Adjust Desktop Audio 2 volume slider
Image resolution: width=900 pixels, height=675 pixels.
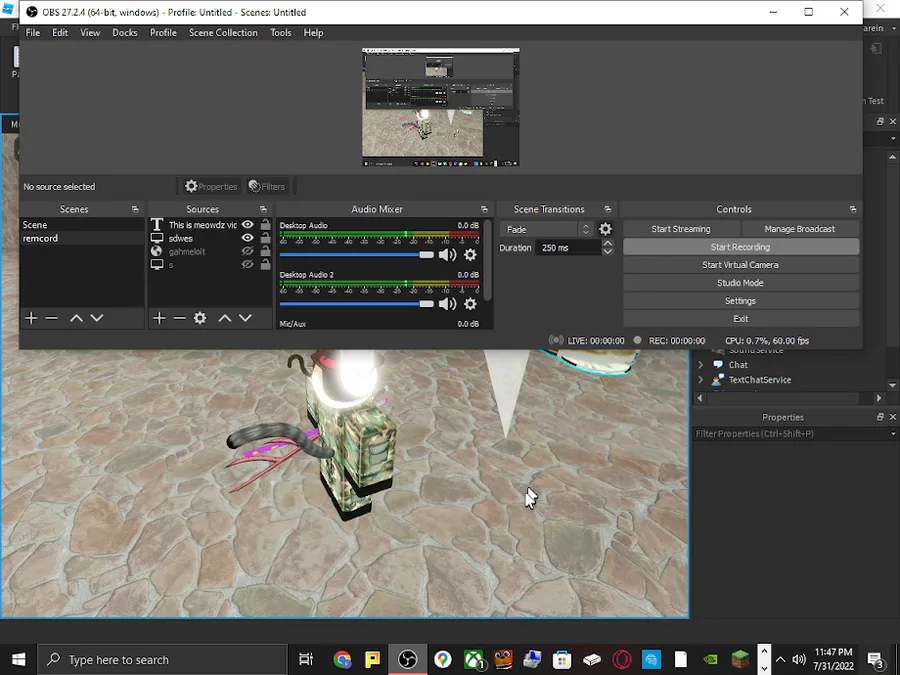coord(356,304)
